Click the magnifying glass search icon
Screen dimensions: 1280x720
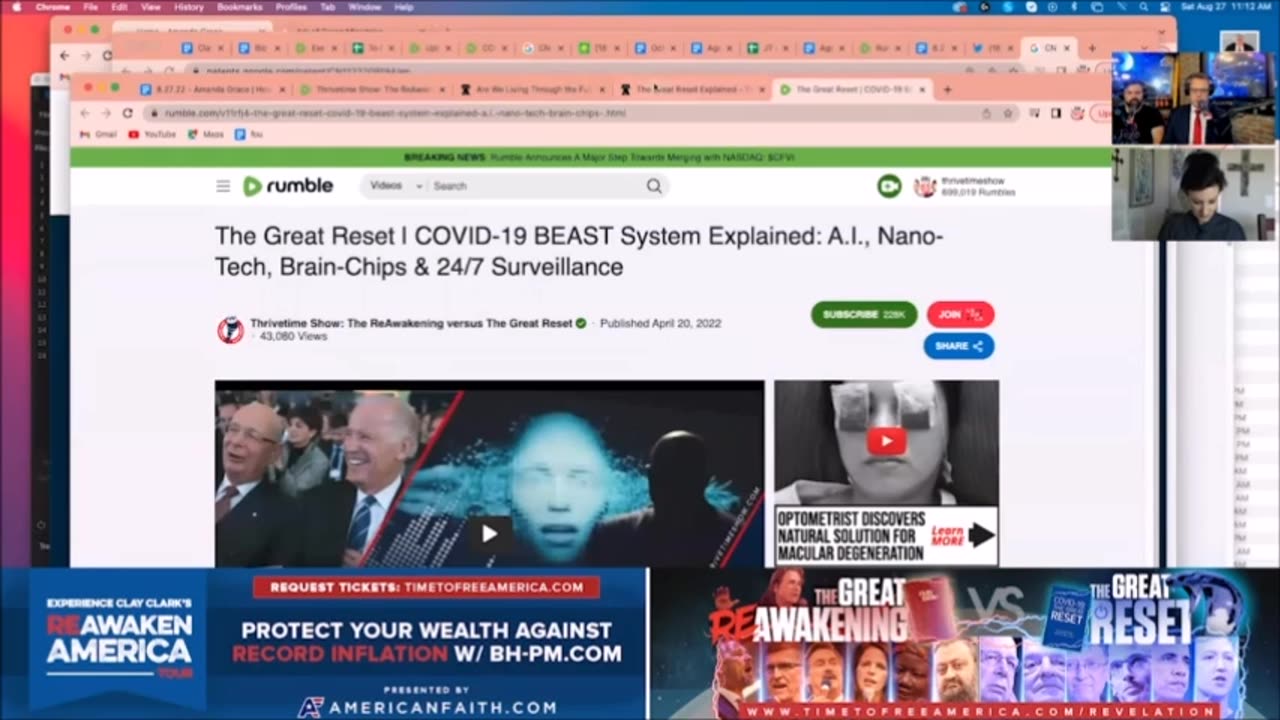(x=654, y=186)
